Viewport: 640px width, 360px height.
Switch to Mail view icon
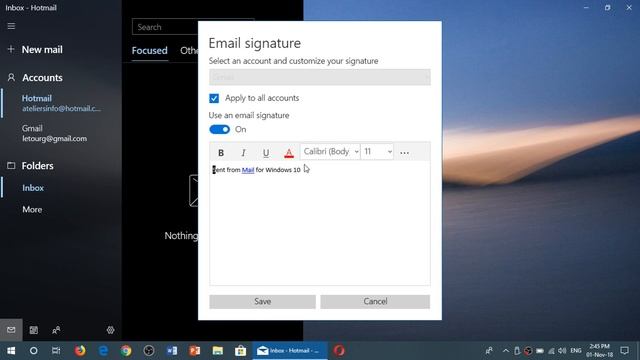pos(11,330)
